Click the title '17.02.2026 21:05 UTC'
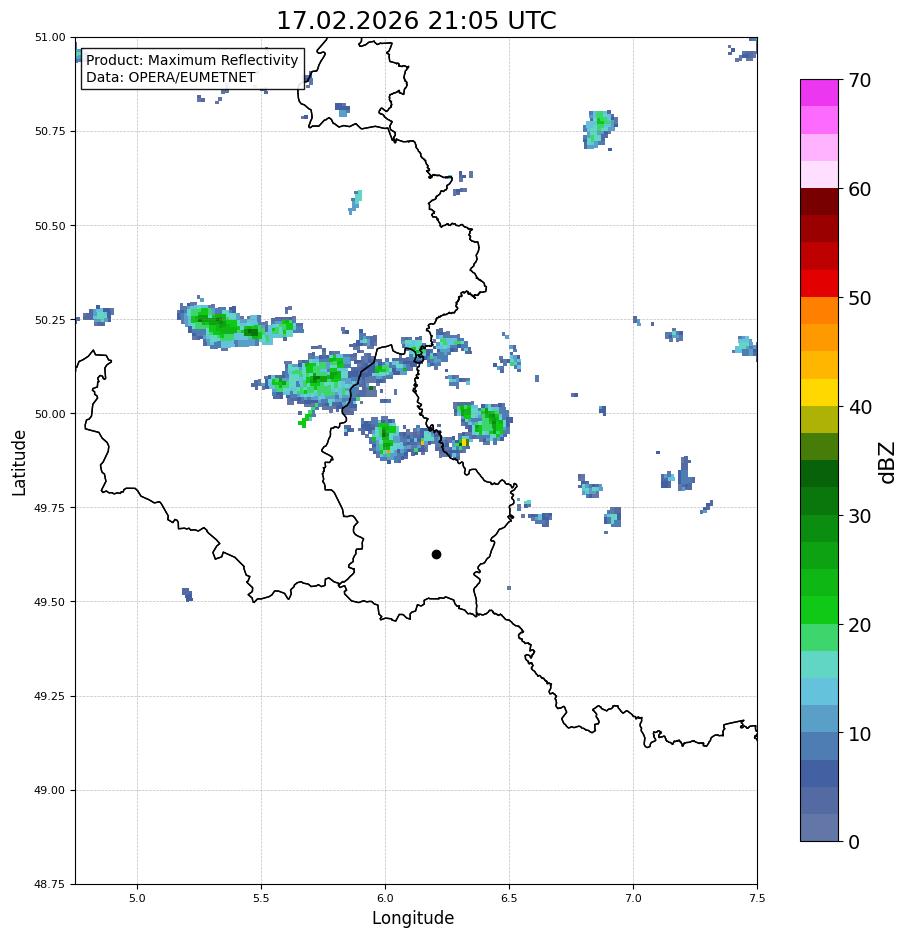The image size is (908, 937). pyautogui.click(x=416, y=21)
